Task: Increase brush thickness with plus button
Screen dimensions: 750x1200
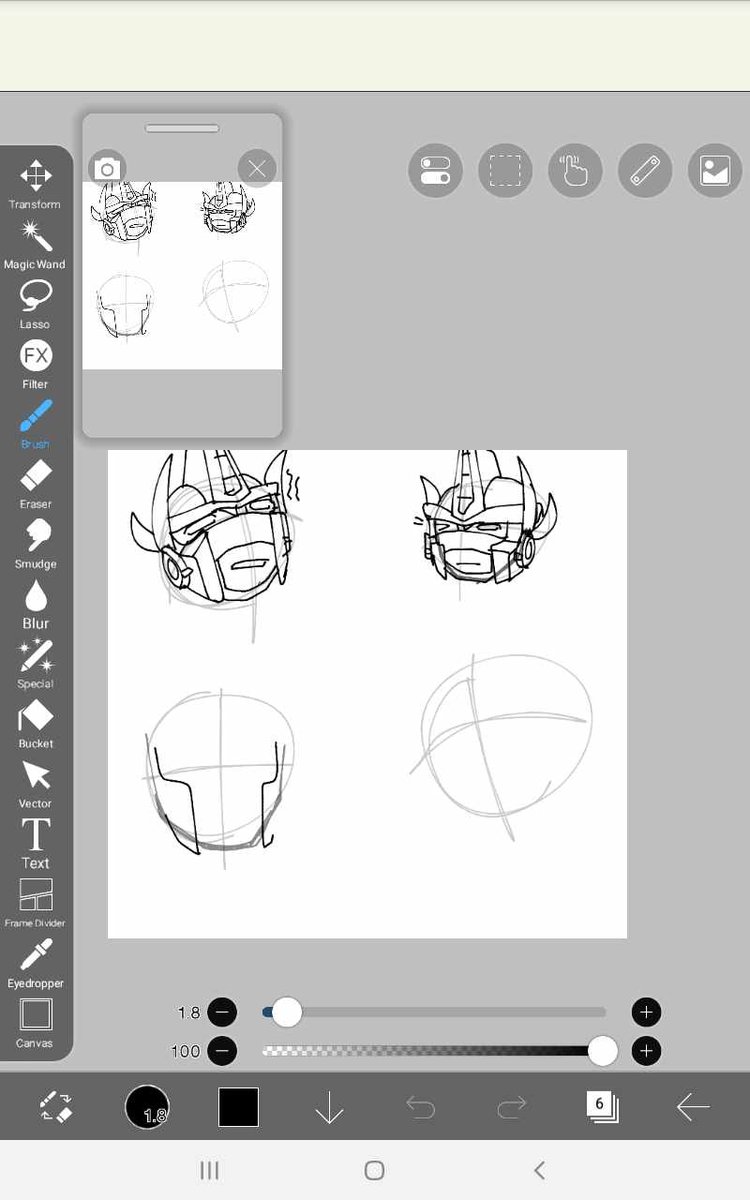Action: (x=646, y=1012)
